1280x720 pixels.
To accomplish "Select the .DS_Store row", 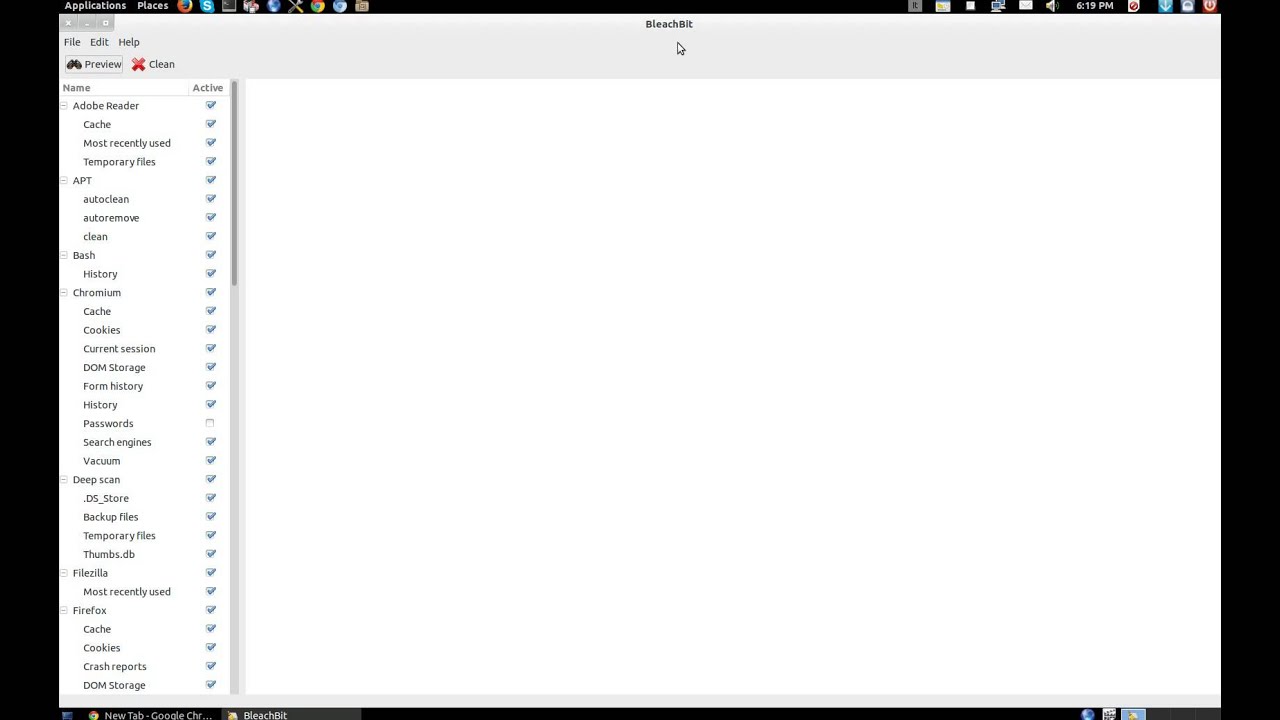I will 144,498.
